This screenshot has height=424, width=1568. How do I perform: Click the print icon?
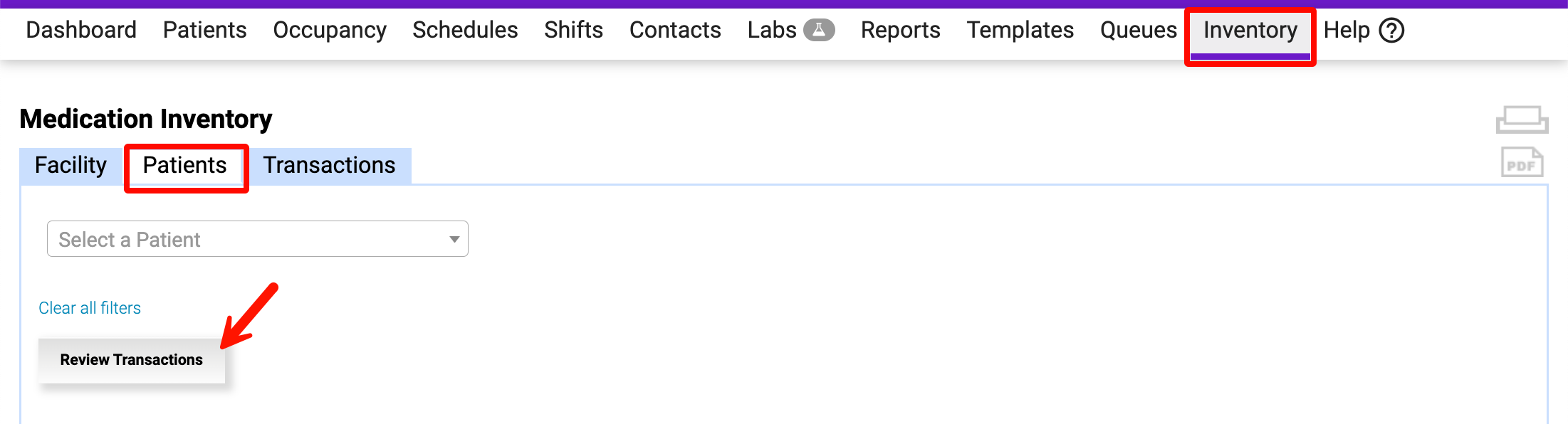click(x=1522, y=120)
